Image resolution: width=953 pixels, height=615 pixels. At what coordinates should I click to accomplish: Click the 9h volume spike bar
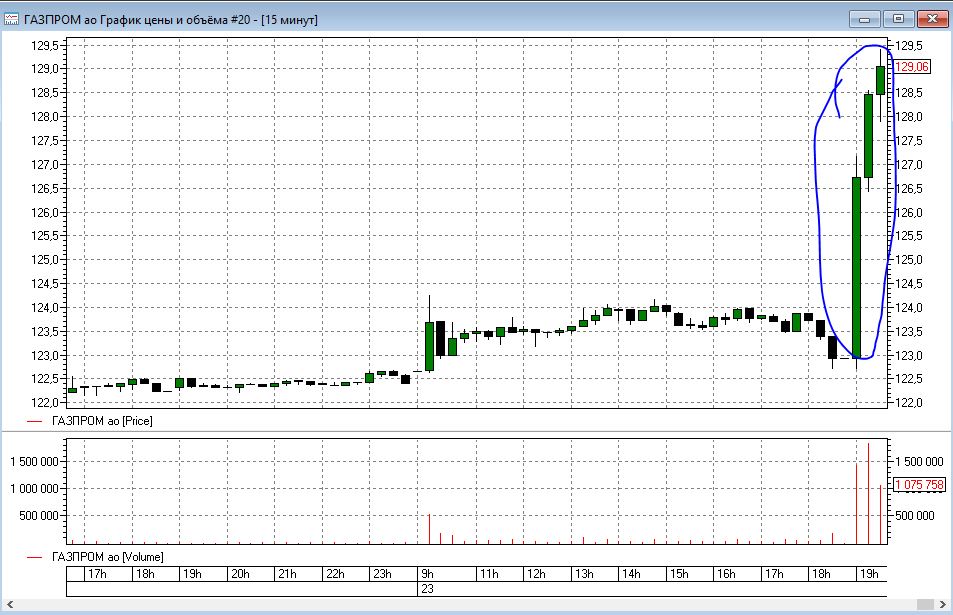429,530
